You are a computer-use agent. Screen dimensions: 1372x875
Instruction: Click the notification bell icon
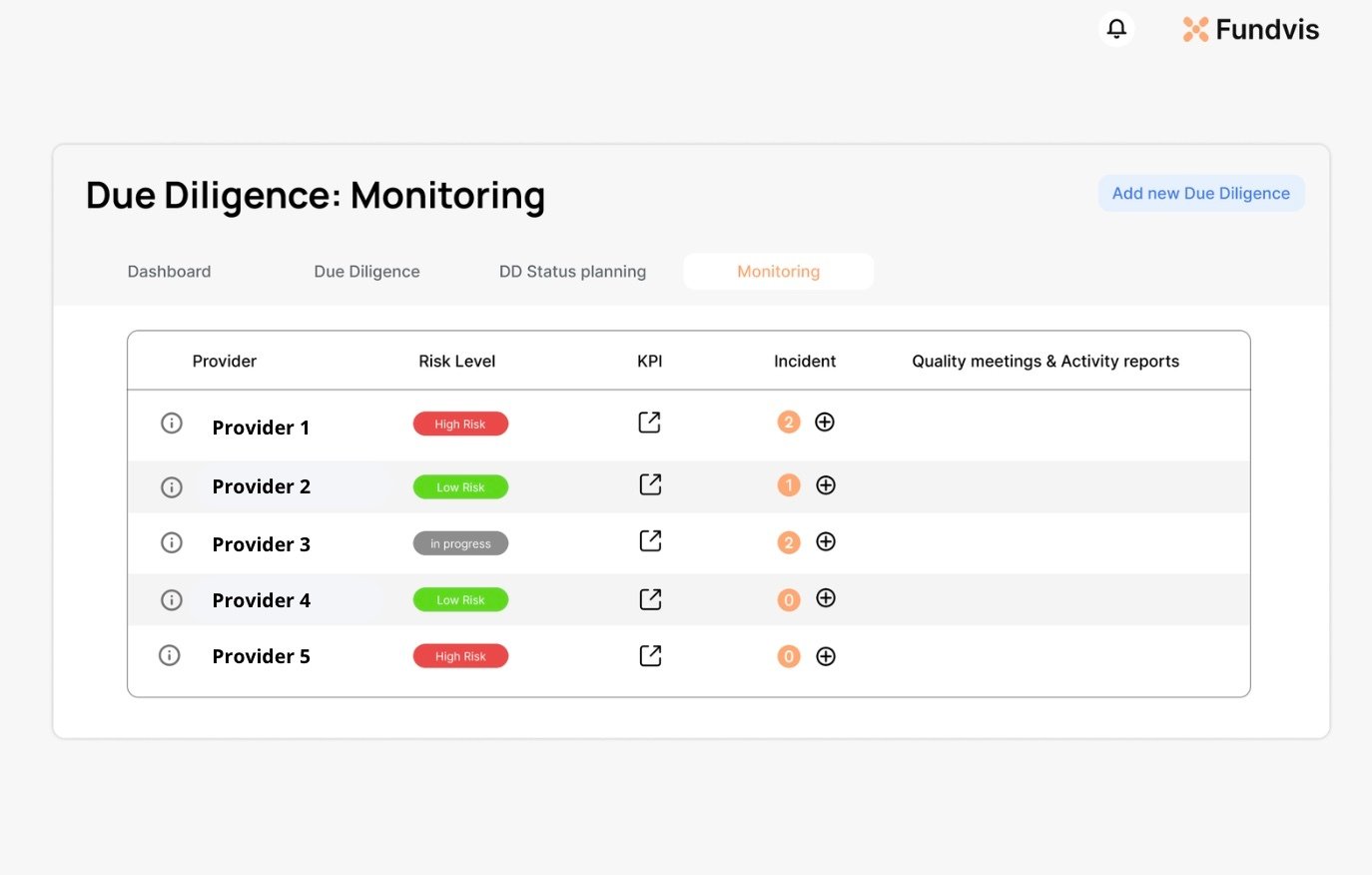pyautogui.click(x=1116, y=29)
